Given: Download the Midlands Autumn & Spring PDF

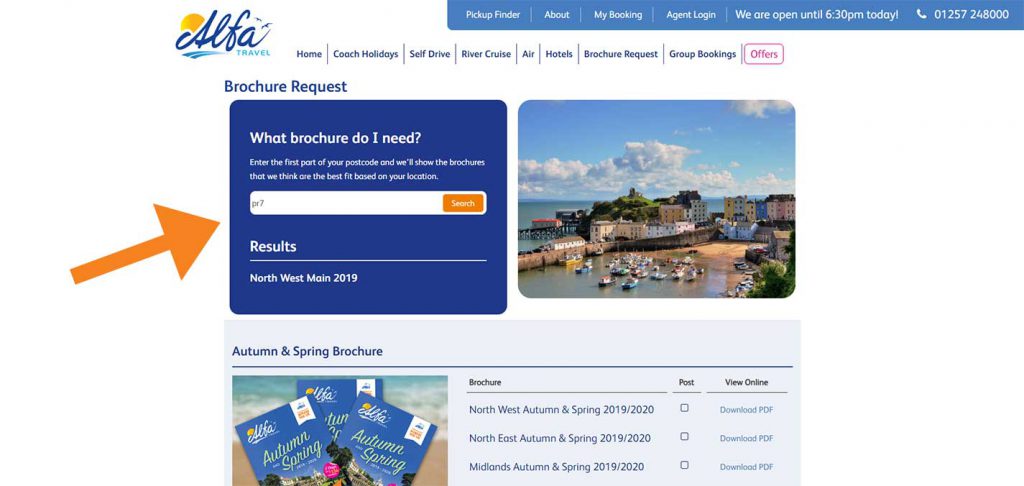Looking at the screenshot, I should (x=746, y=467).
